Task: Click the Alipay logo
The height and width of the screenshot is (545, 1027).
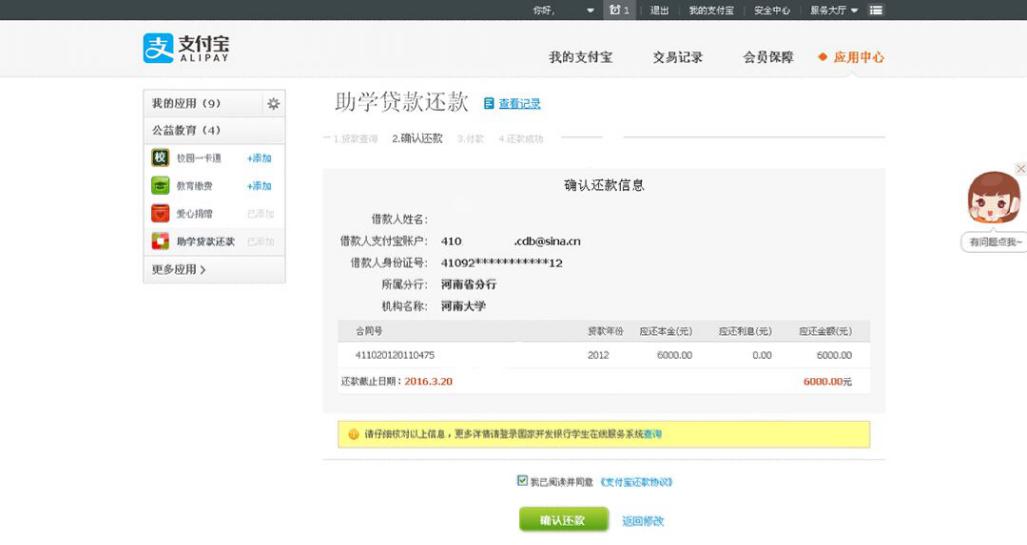Action: pos(186,48)
